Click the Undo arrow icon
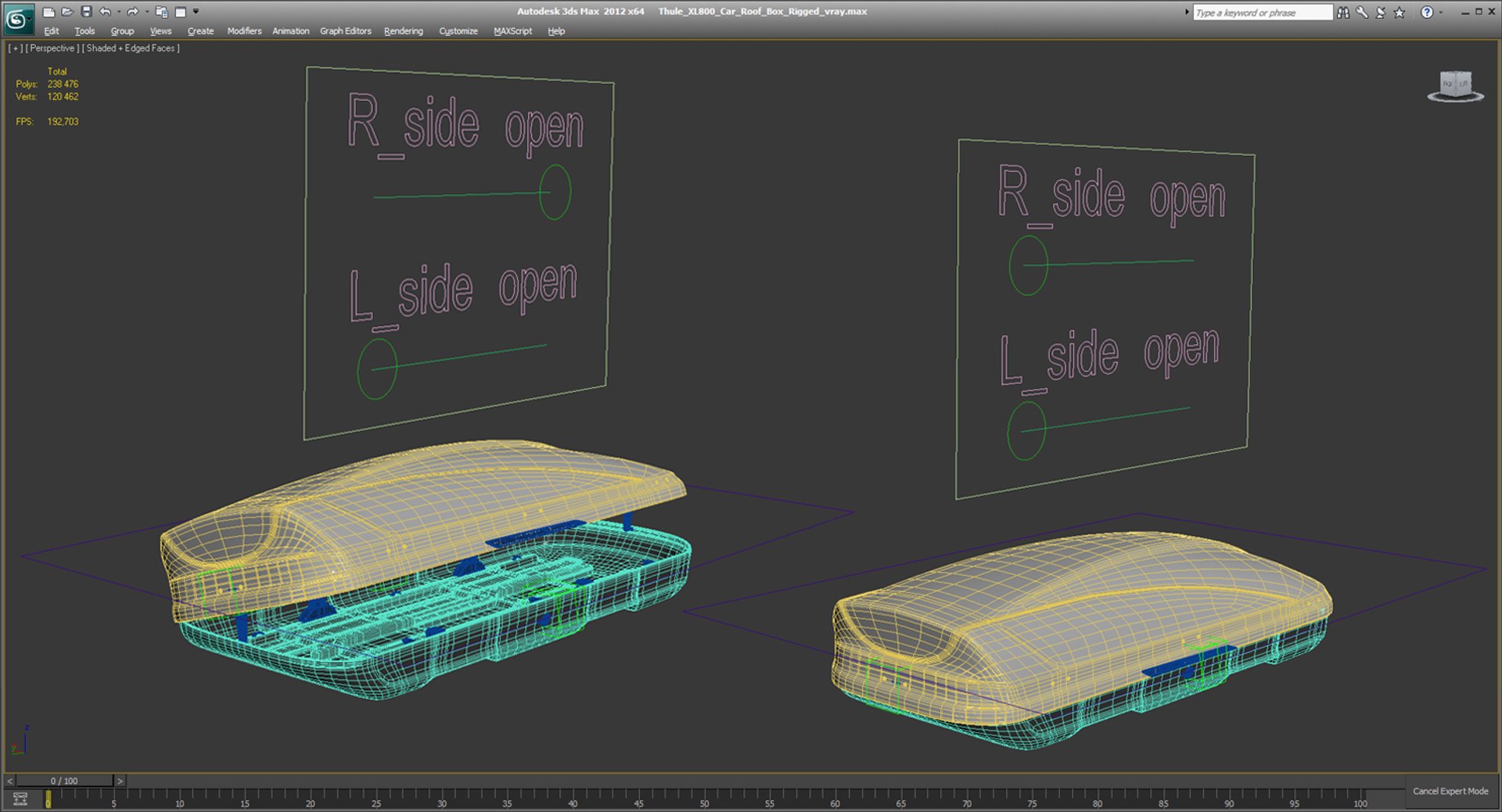This screenshot has width=1502, height=812. (x=105, y=12)
